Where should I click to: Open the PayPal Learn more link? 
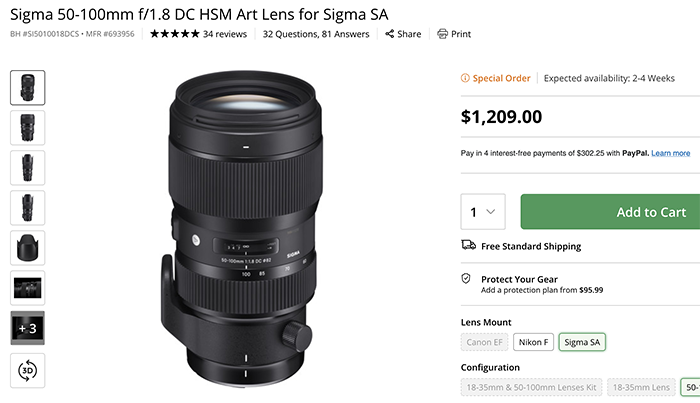click(670, 153)
